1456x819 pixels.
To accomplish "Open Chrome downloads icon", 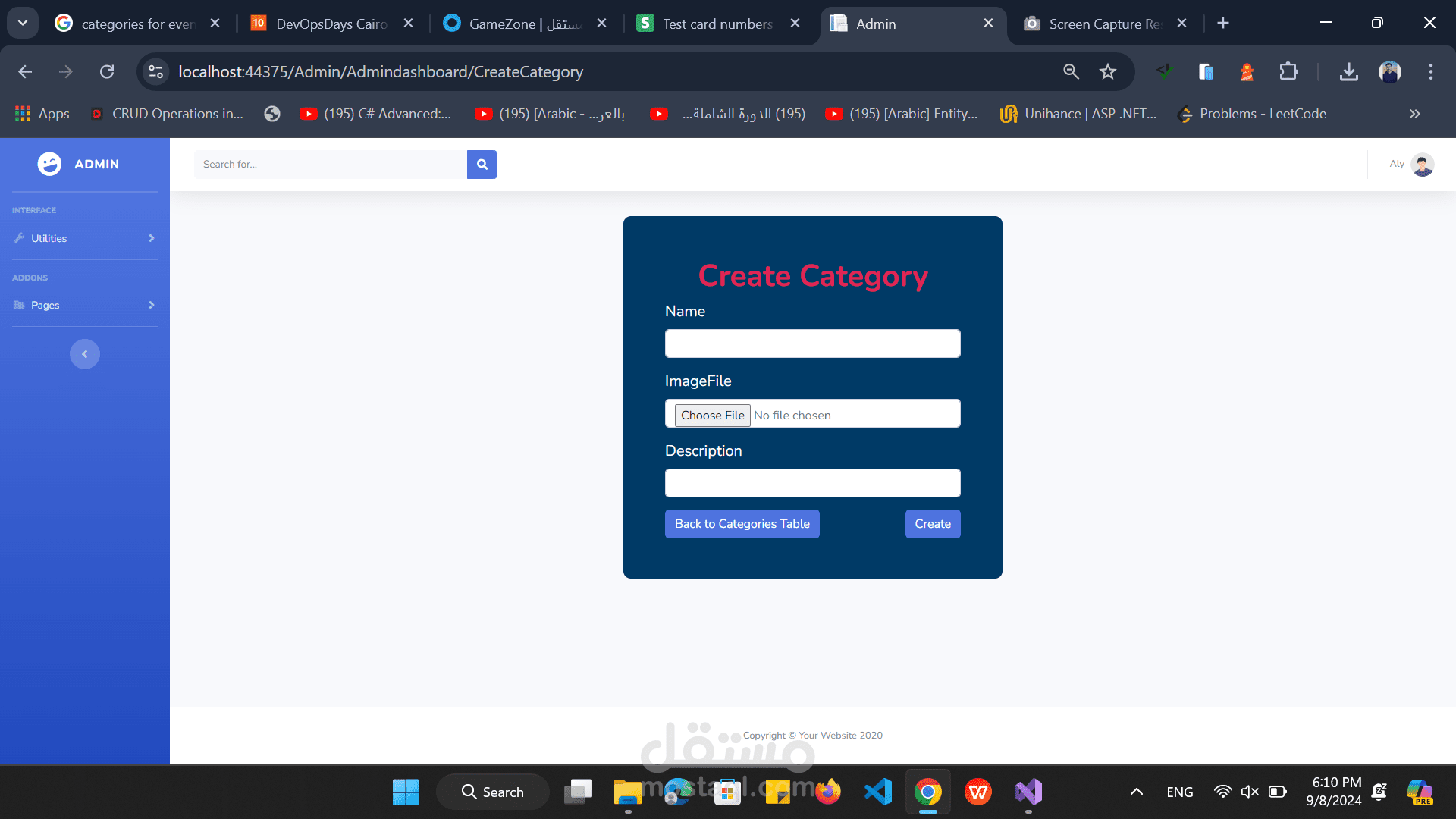I will pyautogui.click(x=1348, y=72).
